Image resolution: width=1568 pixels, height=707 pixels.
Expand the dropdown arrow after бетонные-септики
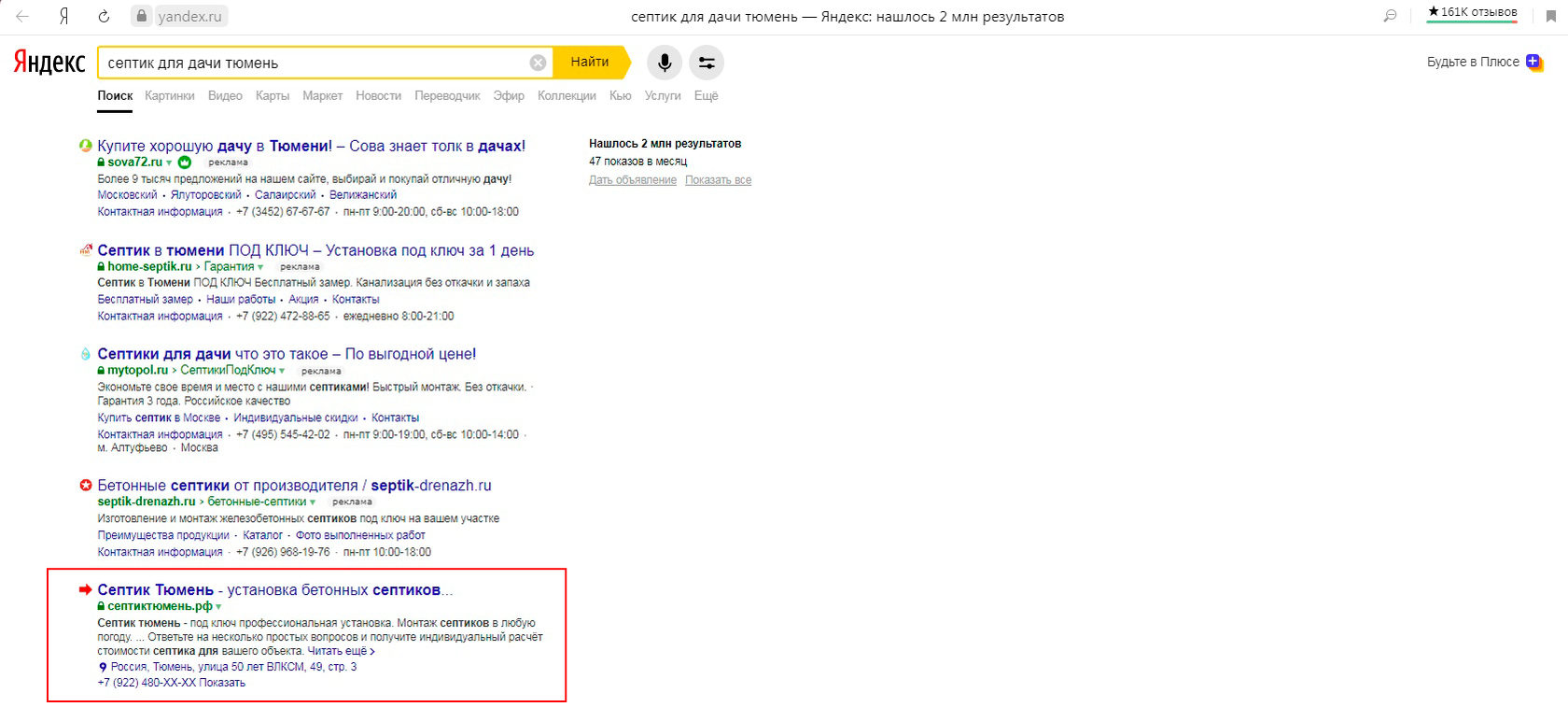pyautogui.click(x=313, y=502)
